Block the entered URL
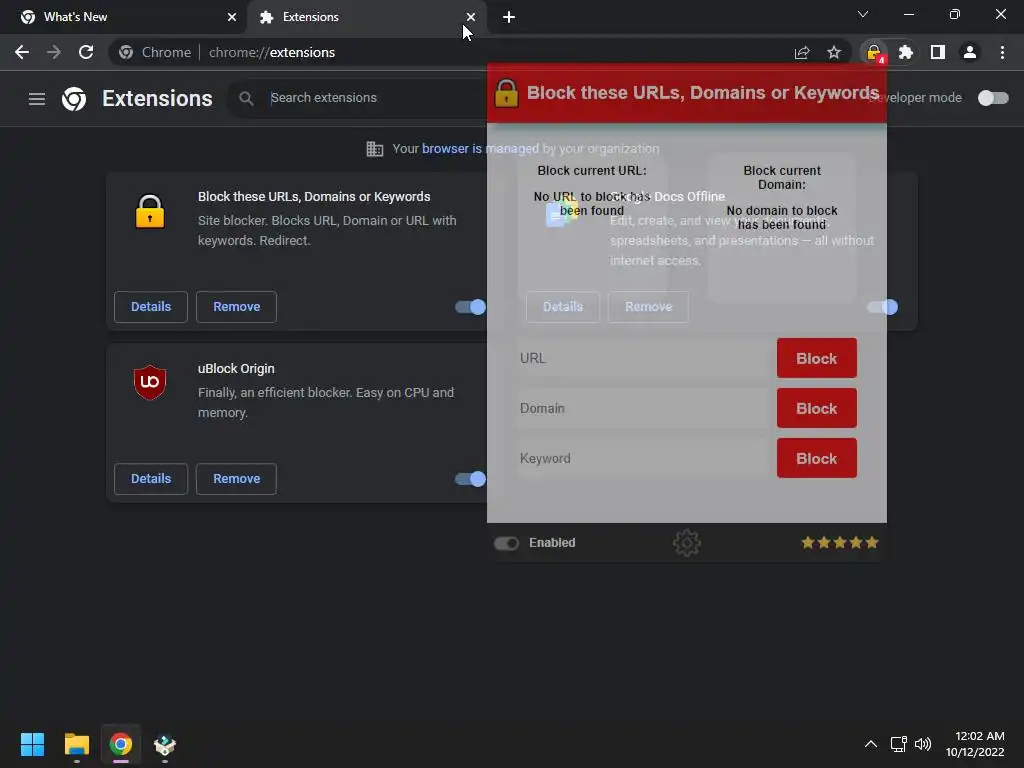1024x768 pixels. point(816,358)
